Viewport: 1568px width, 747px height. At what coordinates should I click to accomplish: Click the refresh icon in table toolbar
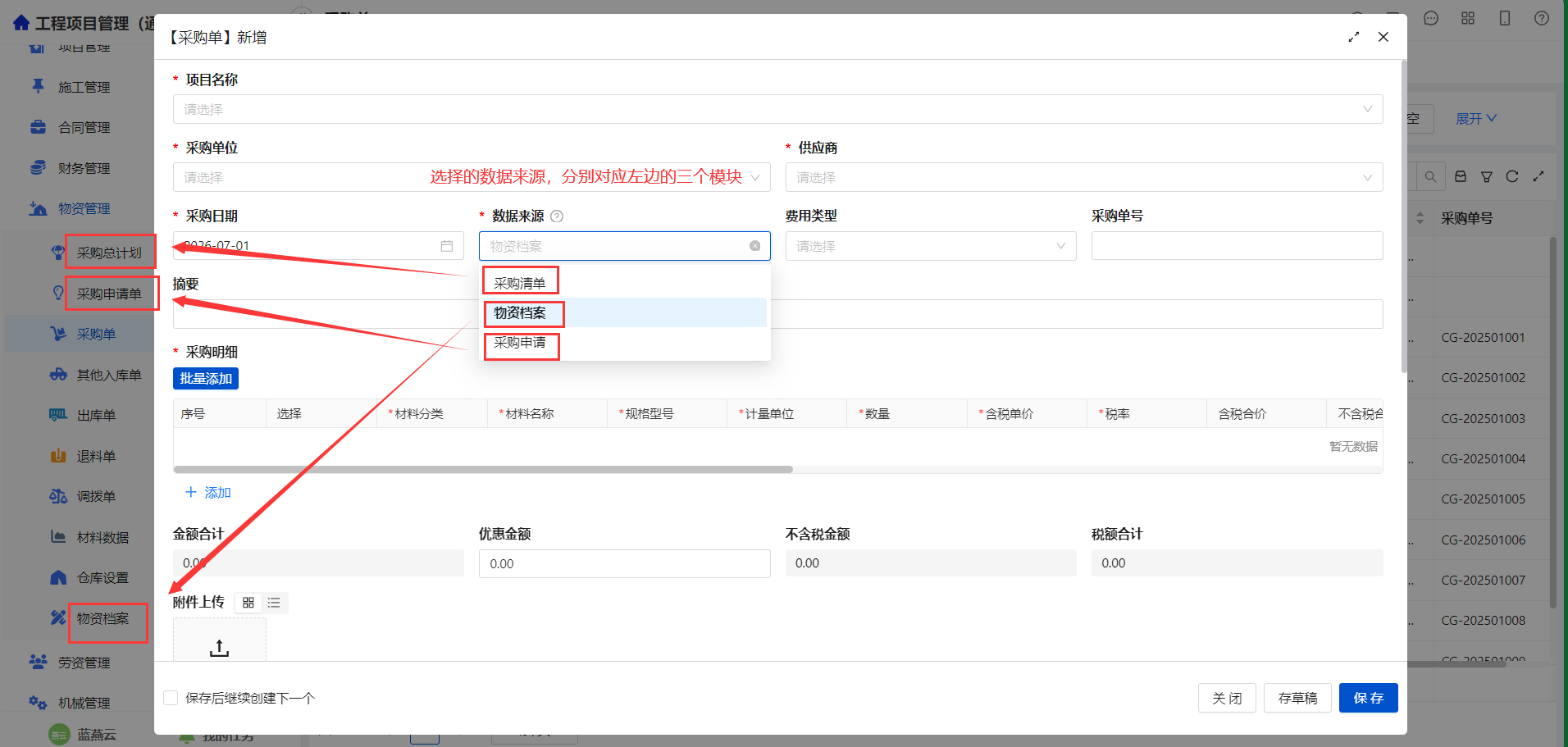click(x=1512, y=176)
